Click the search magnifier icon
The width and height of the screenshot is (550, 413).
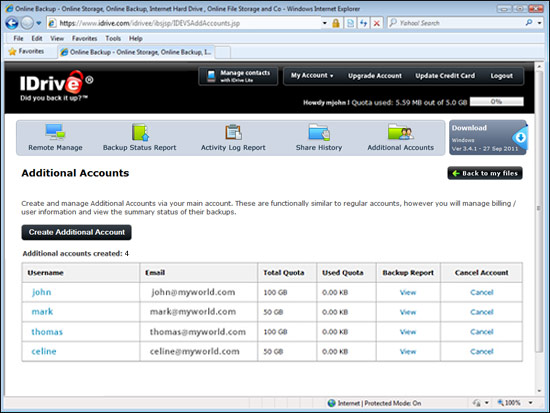point(529,23)
